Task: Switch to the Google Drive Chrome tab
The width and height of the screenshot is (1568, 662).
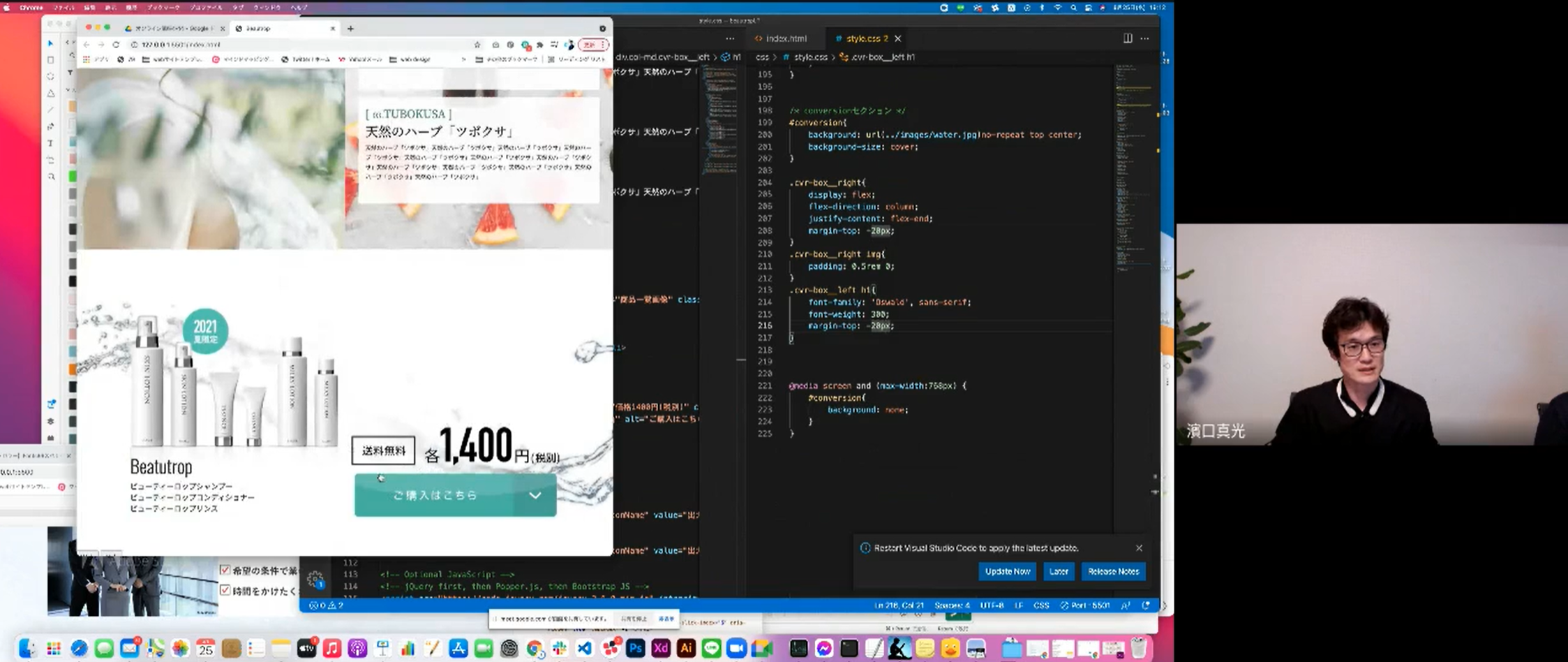Action: pos(173,29)
